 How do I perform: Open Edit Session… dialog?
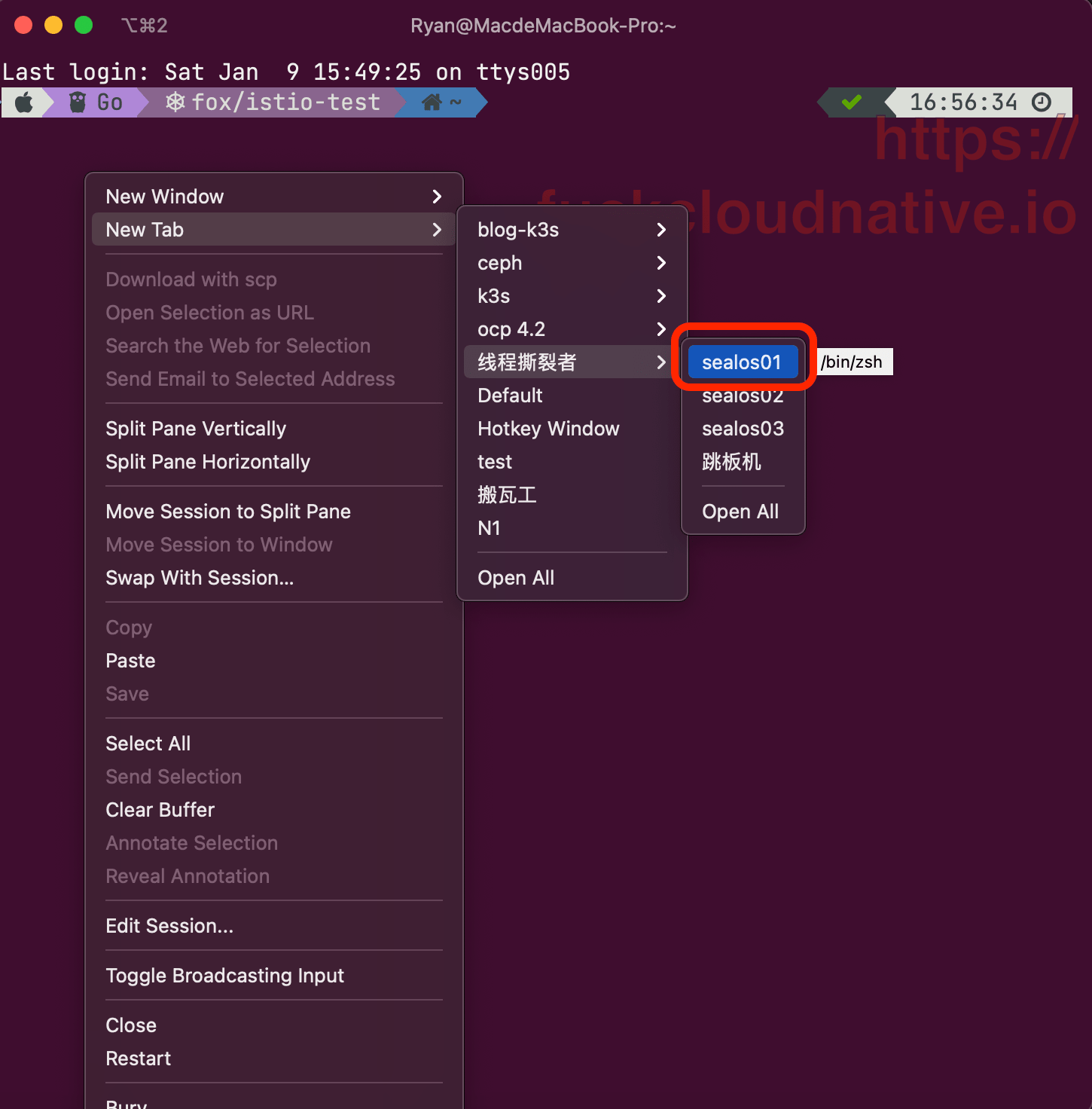coord(274,926)
